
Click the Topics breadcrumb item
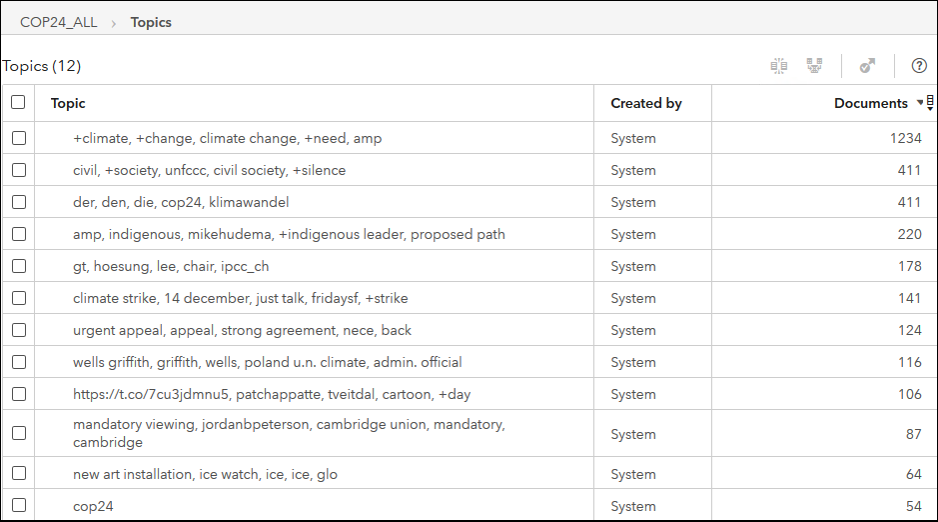(x=151, y=22)
